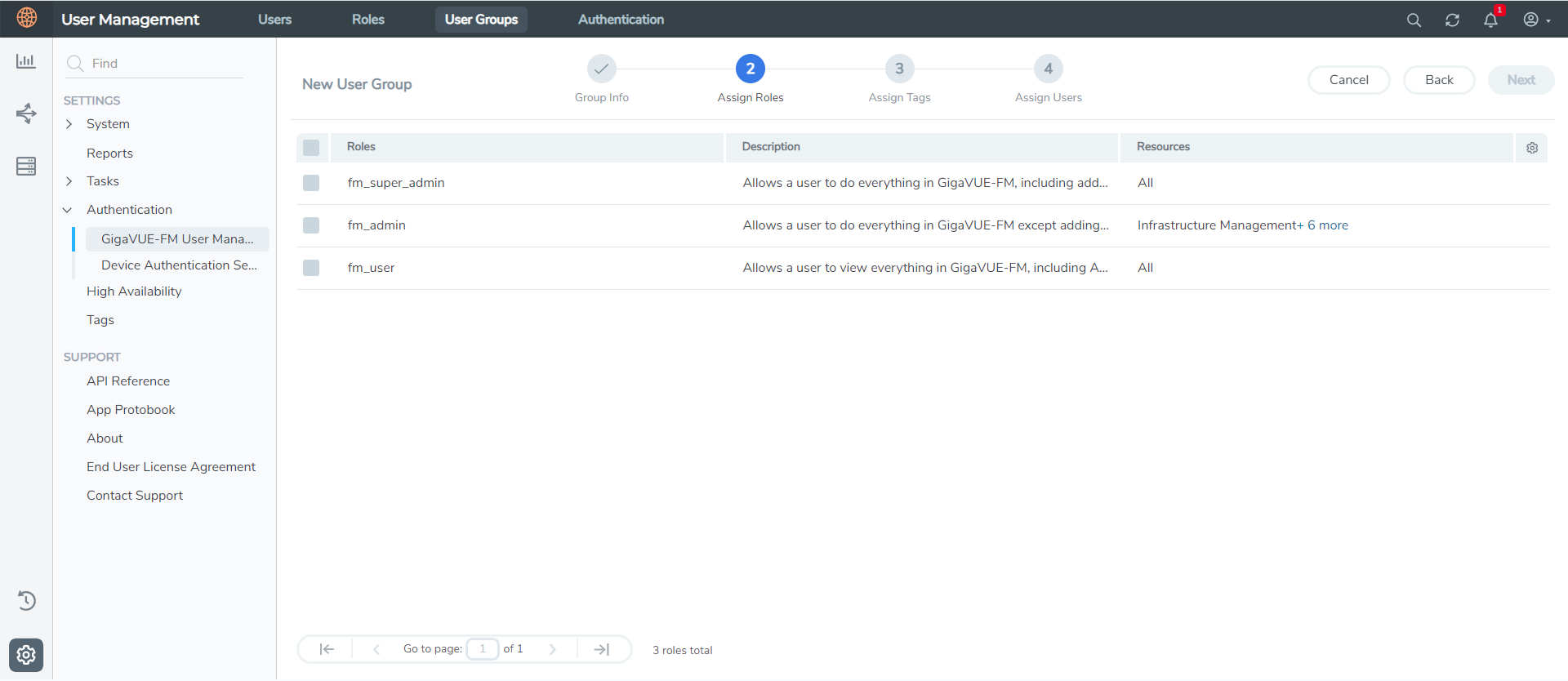Switch to the Roles tab
1568x681 pixels.
point(367,20)
